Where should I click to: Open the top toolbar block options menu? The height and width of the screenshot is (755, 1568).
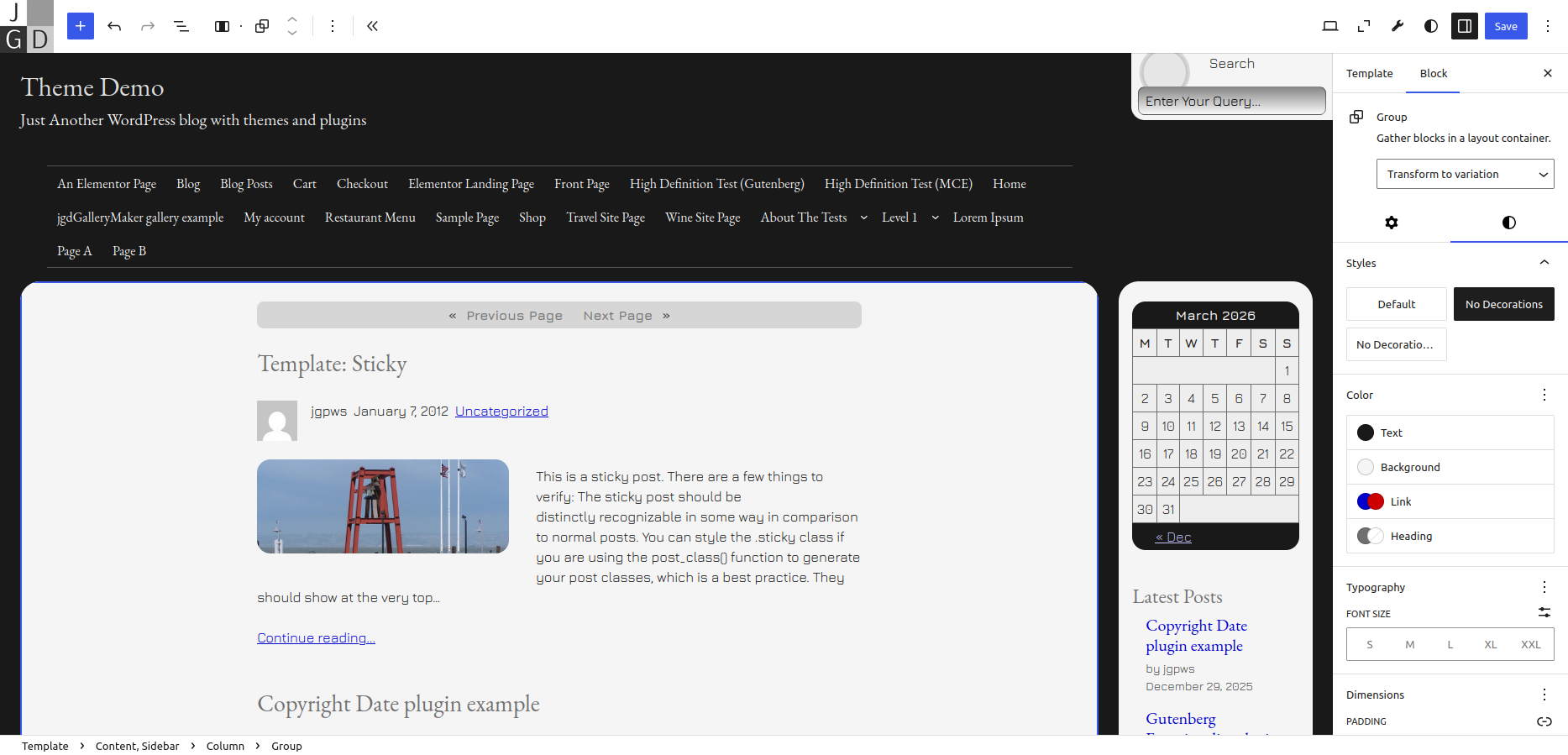click(x=333, y=26)
